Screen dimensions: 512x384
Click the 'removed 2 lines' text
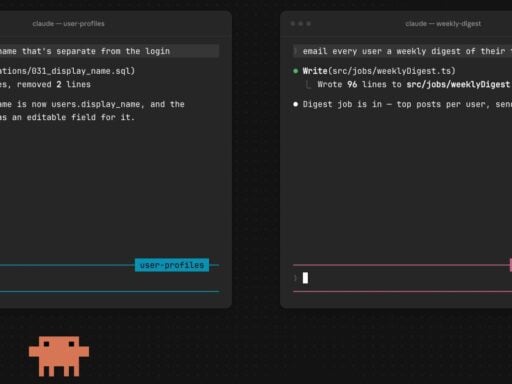(x=54, y=84)
